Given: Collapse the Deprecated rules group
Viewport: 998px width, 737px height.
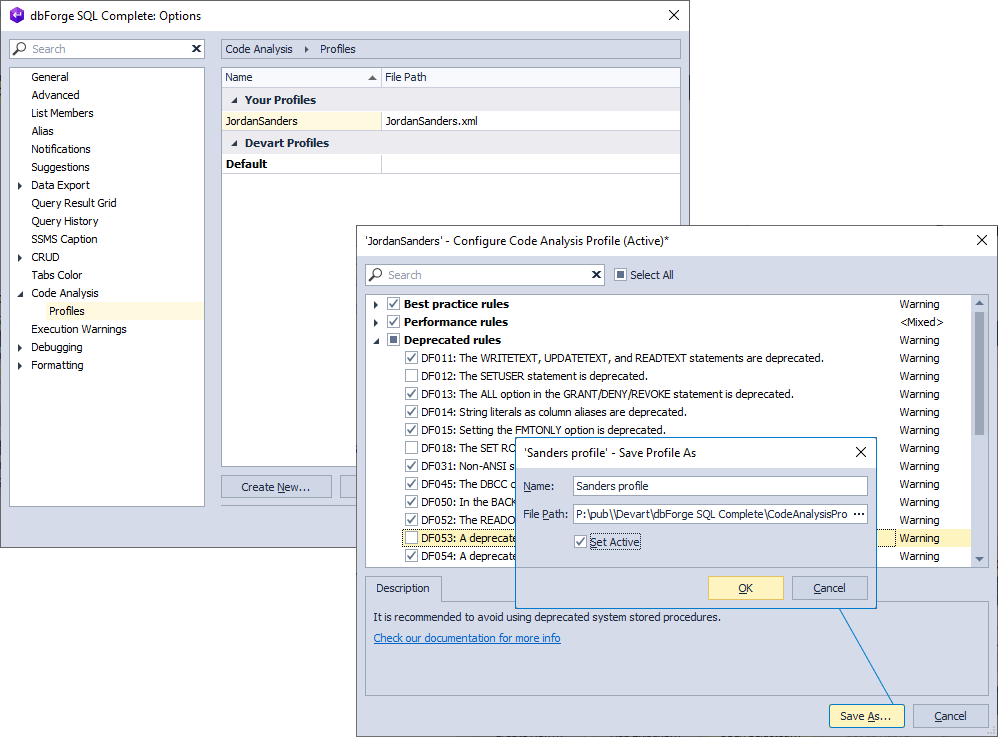Looking at the screenshot, I should [376, 340].
